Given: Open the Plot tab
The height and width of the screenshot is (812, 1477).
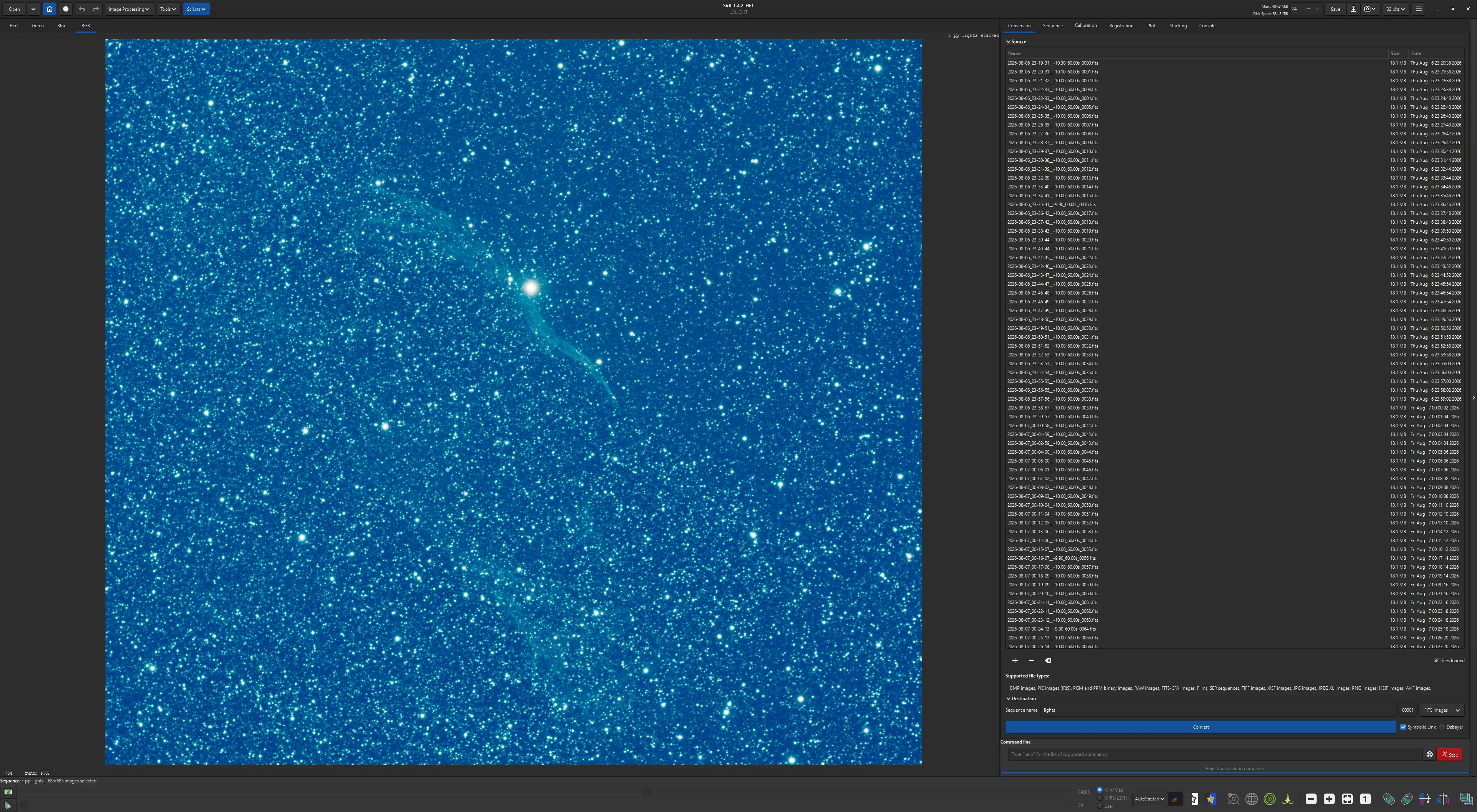Looking at the screenshot, I should coord(1151,26).
